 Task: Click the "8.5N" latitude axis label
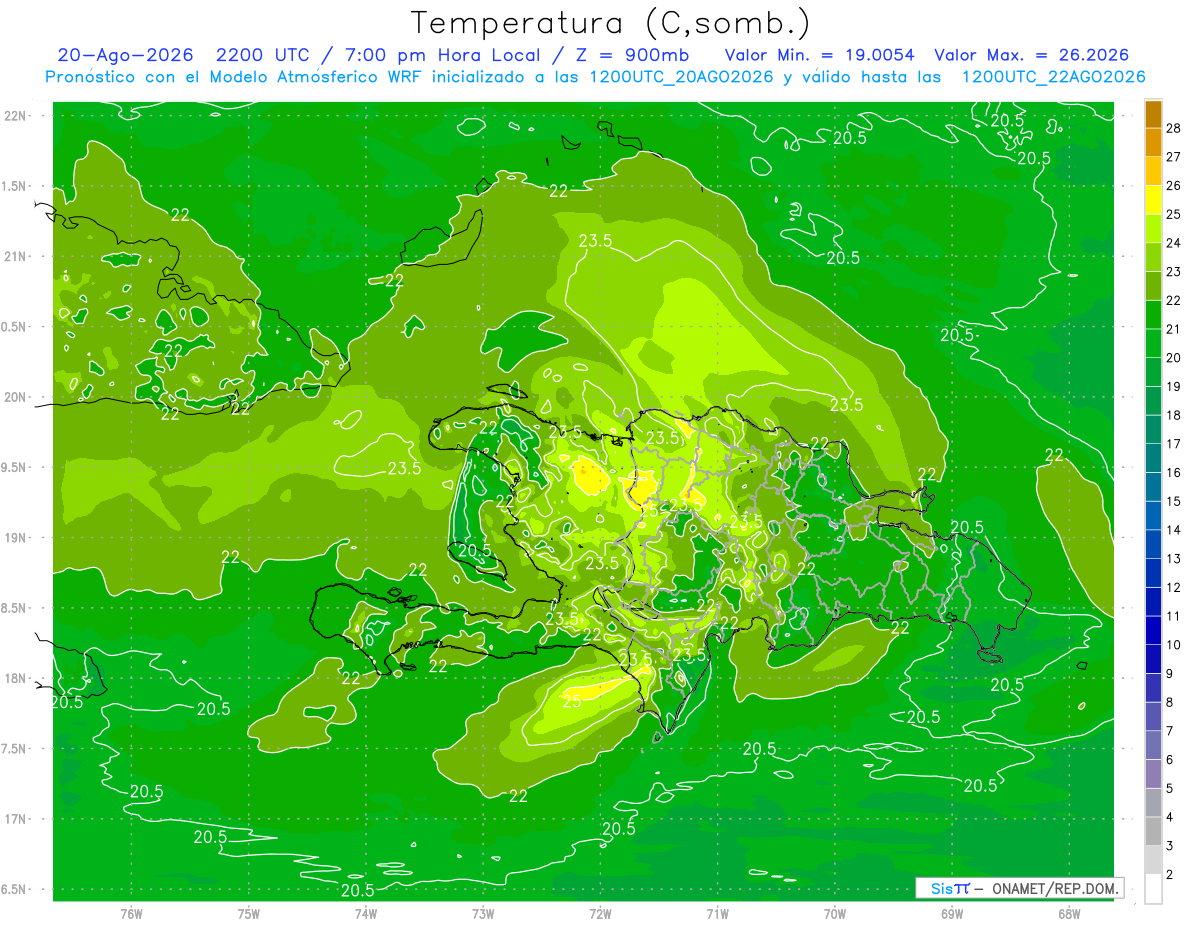(x=15, y=609)
